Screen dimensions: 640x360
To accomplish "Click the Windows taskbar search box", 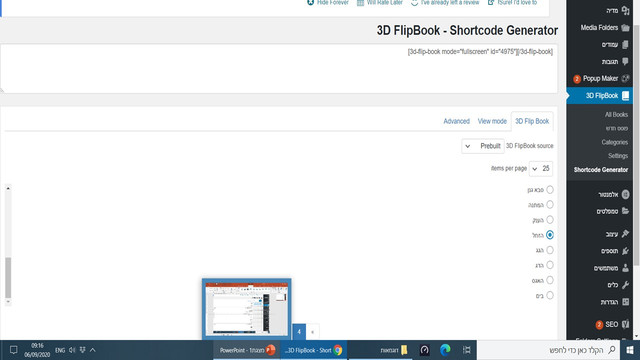I will [548, 350].
